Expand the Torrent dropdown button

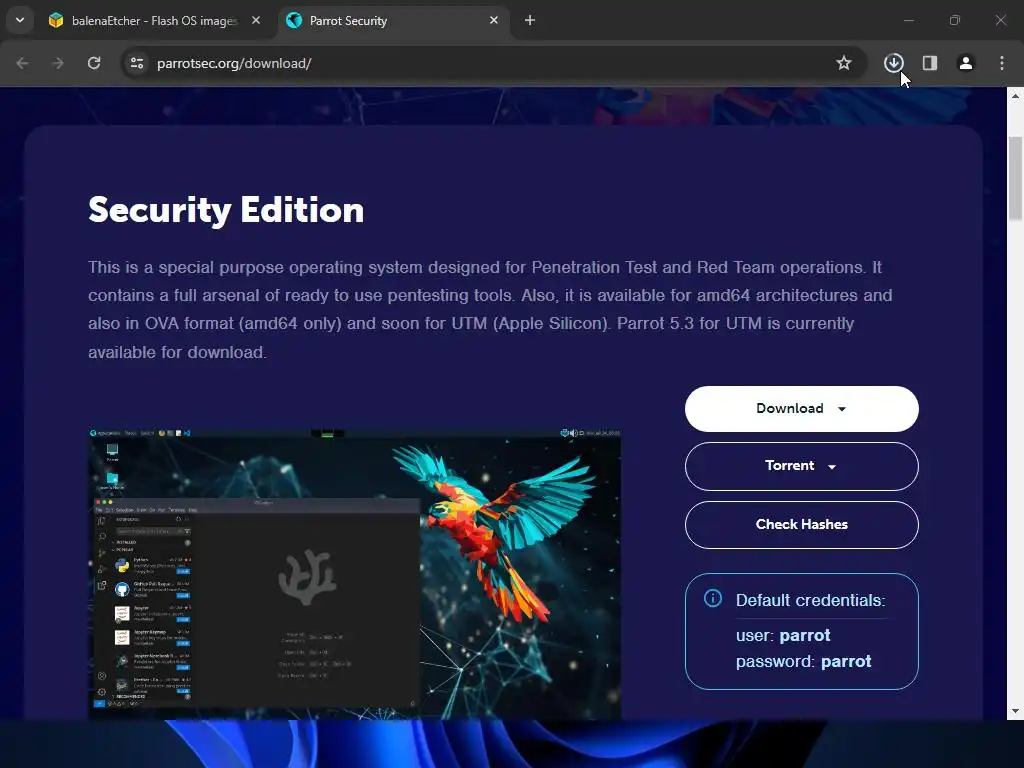coord(801,466)
